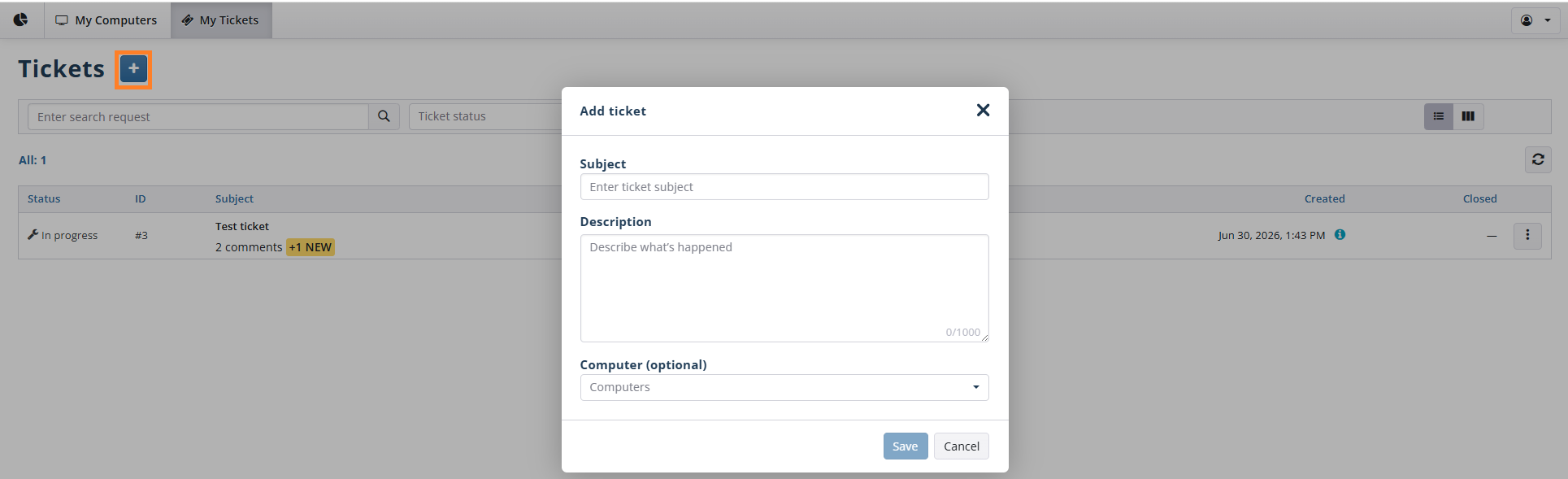Click the info icon beside created date
The width and height of the screenshot is (1568, 479).
point(1340,234)
